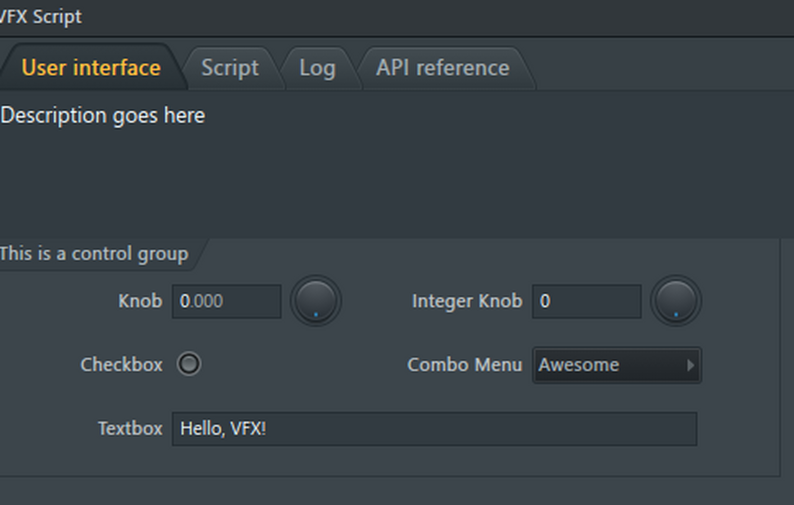
Task: Click the 'This is a control group' header
Action: tap(94, 254)
